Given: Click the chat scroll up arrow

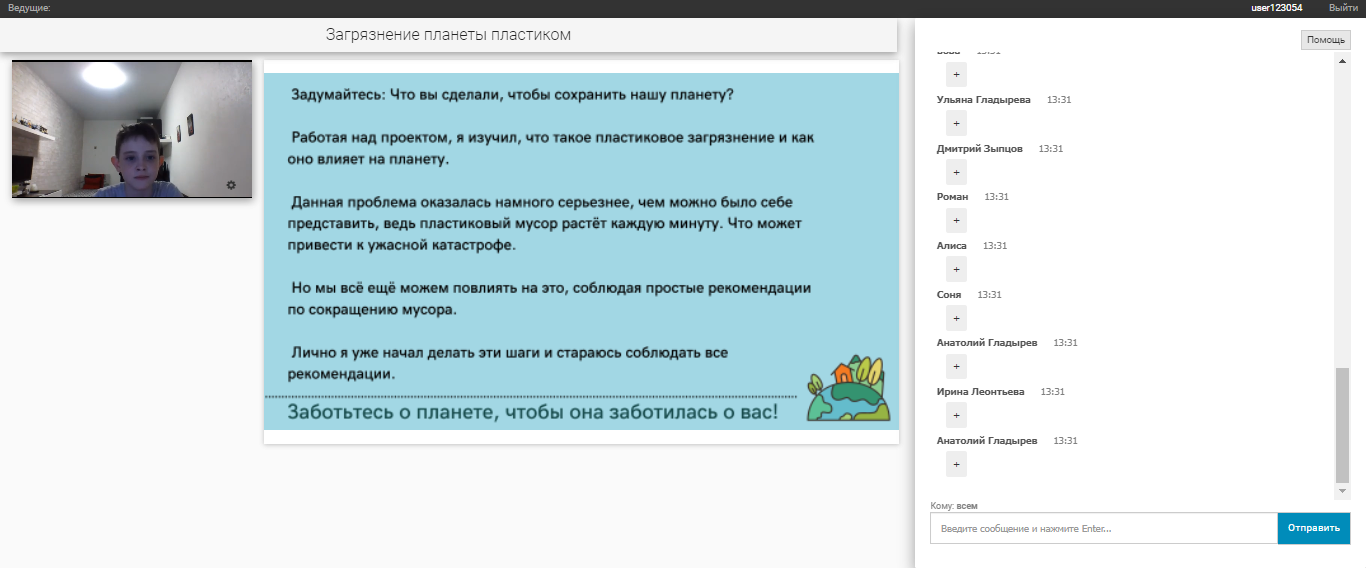Looking at the screenshot, I should click(x=1342, y=63).
